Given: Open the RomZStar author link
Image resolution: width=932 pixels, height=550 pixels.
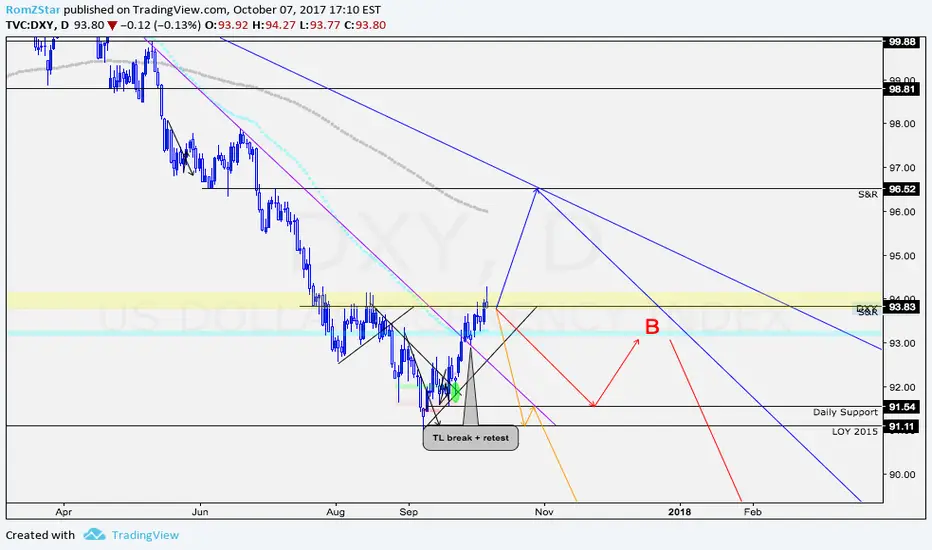Looking at the screenshot, I should [33, 10].
